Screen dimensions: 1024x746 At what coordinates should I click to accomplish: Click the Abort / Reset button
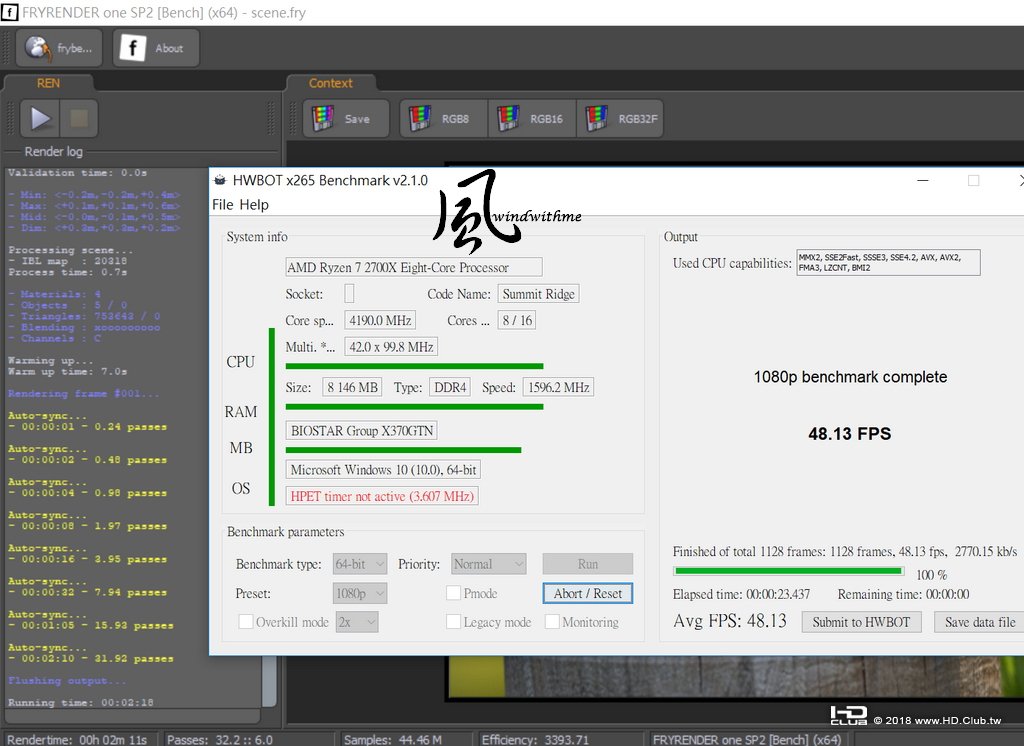(x=588, y=593)
